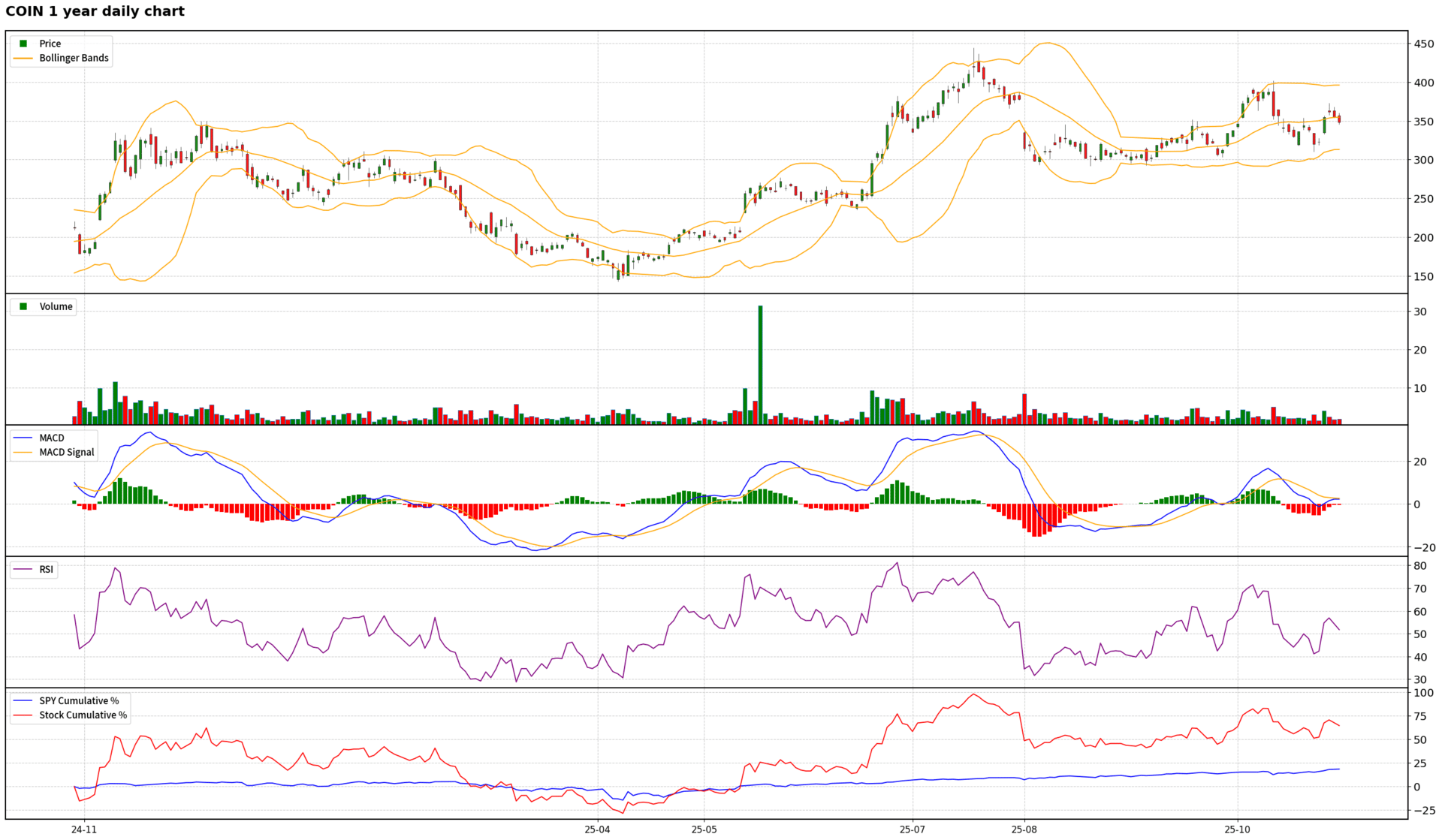
Task: Click the 25-04 date axis label
Action: pos(597,829)
